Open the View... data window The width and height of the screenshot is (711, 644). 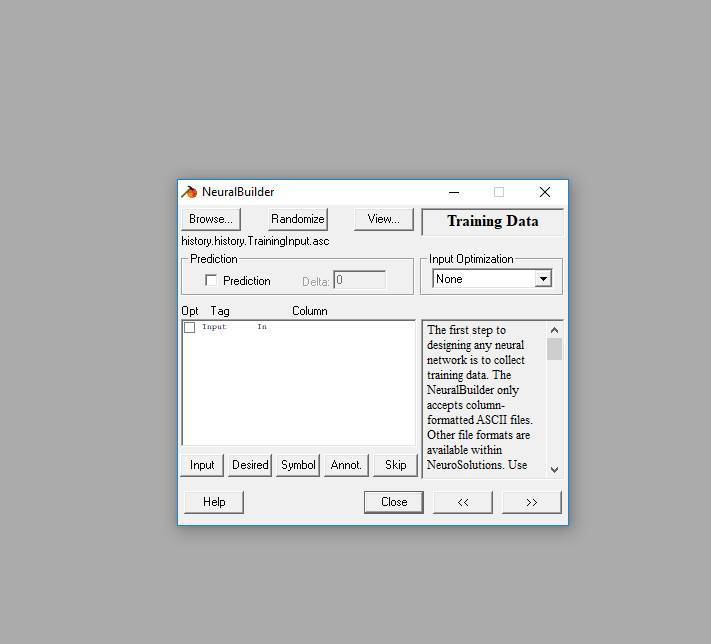click(384, 219)
